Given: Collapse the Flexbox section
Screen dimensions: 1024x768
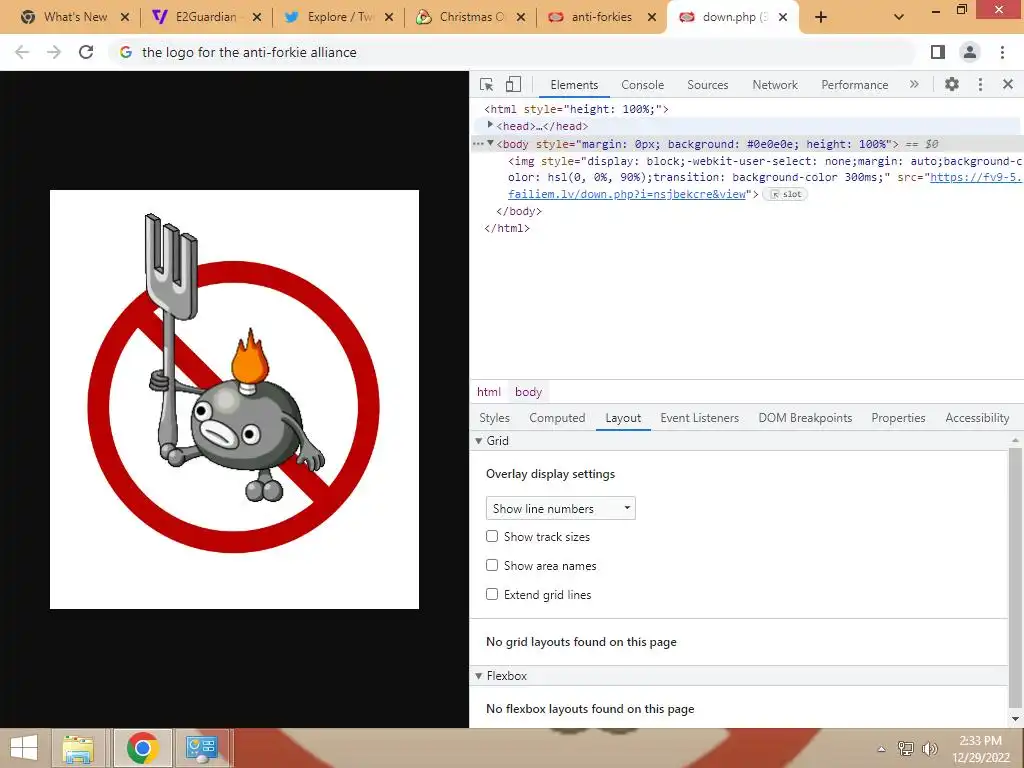Looking at the screenshot, I should 479,676.
